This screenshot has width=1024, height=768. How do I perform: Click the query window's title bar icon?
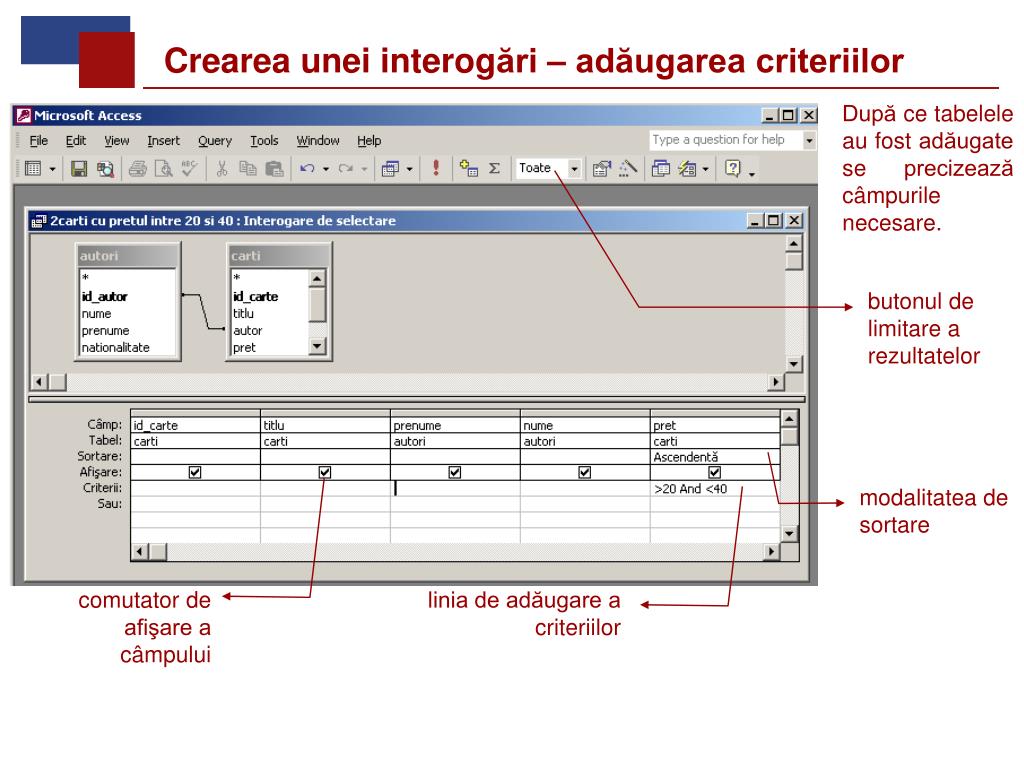(x=39, y=221)
